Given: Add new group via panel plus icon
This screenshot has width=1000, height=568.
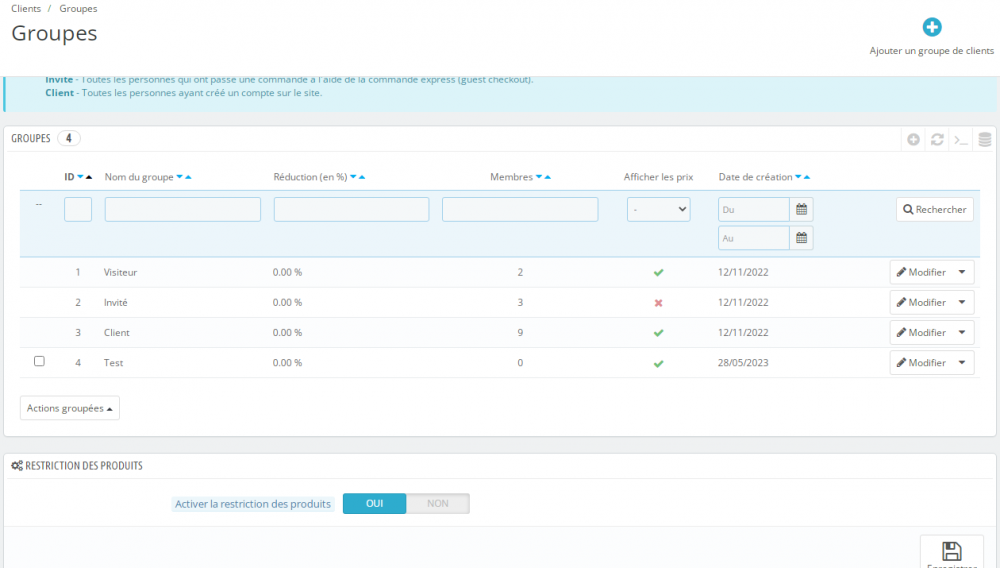Looking at the screenshot, I should pyautogui.click(x=913, y=139).
